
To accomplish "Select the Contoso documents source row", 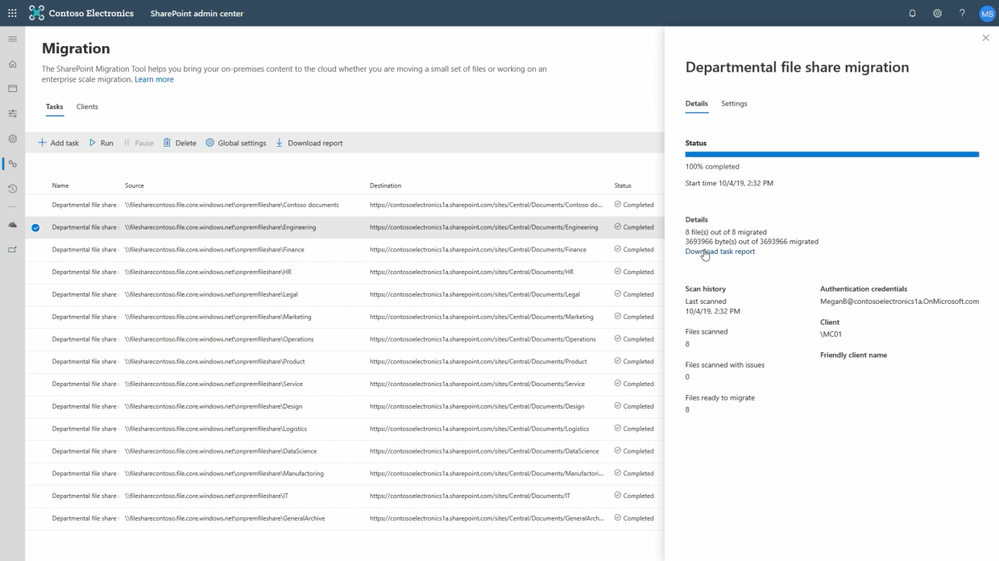I will coord(232,205).
